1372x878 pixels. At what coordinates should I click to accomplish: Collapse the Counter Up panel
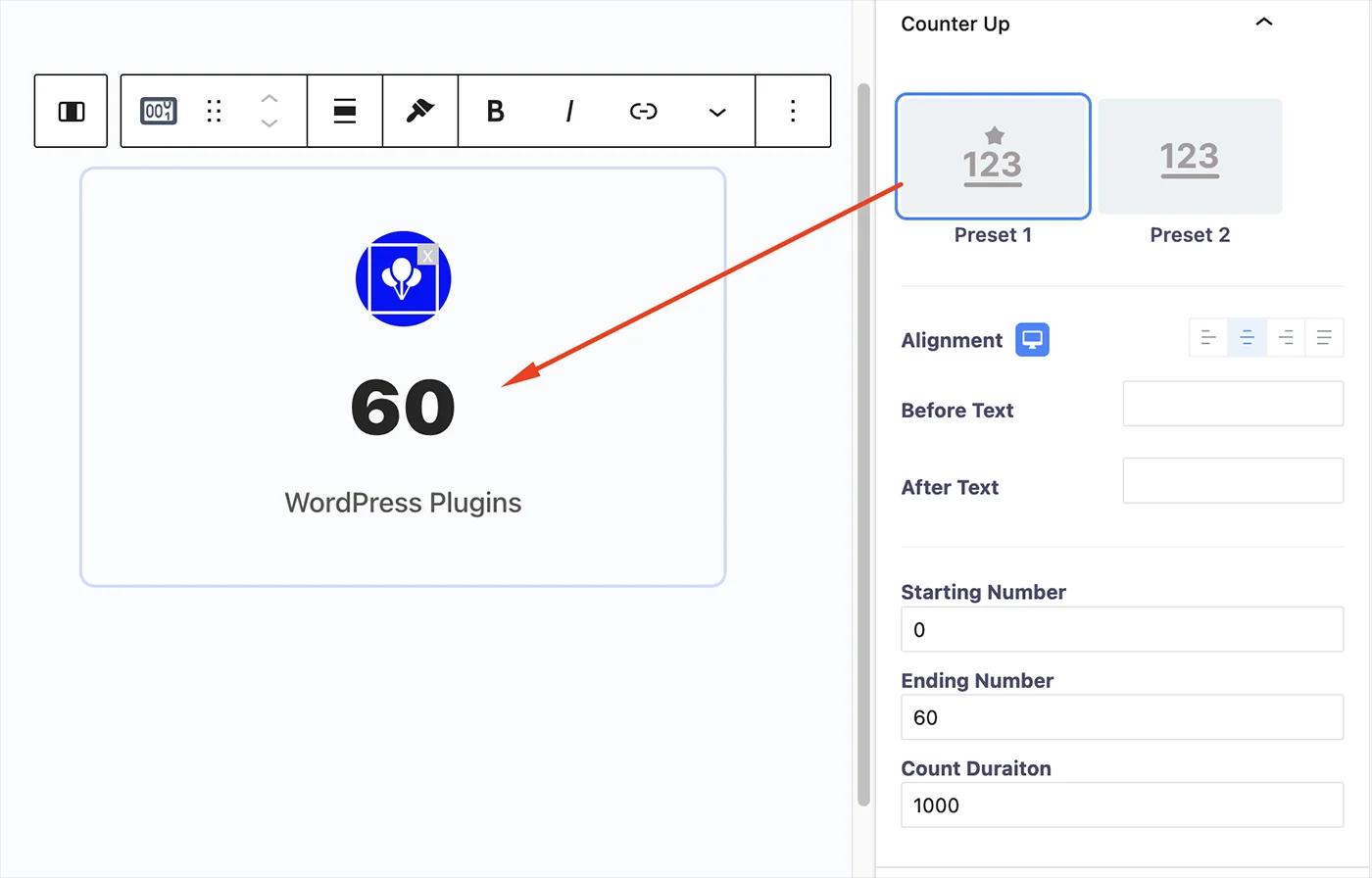coord(1263,23)
